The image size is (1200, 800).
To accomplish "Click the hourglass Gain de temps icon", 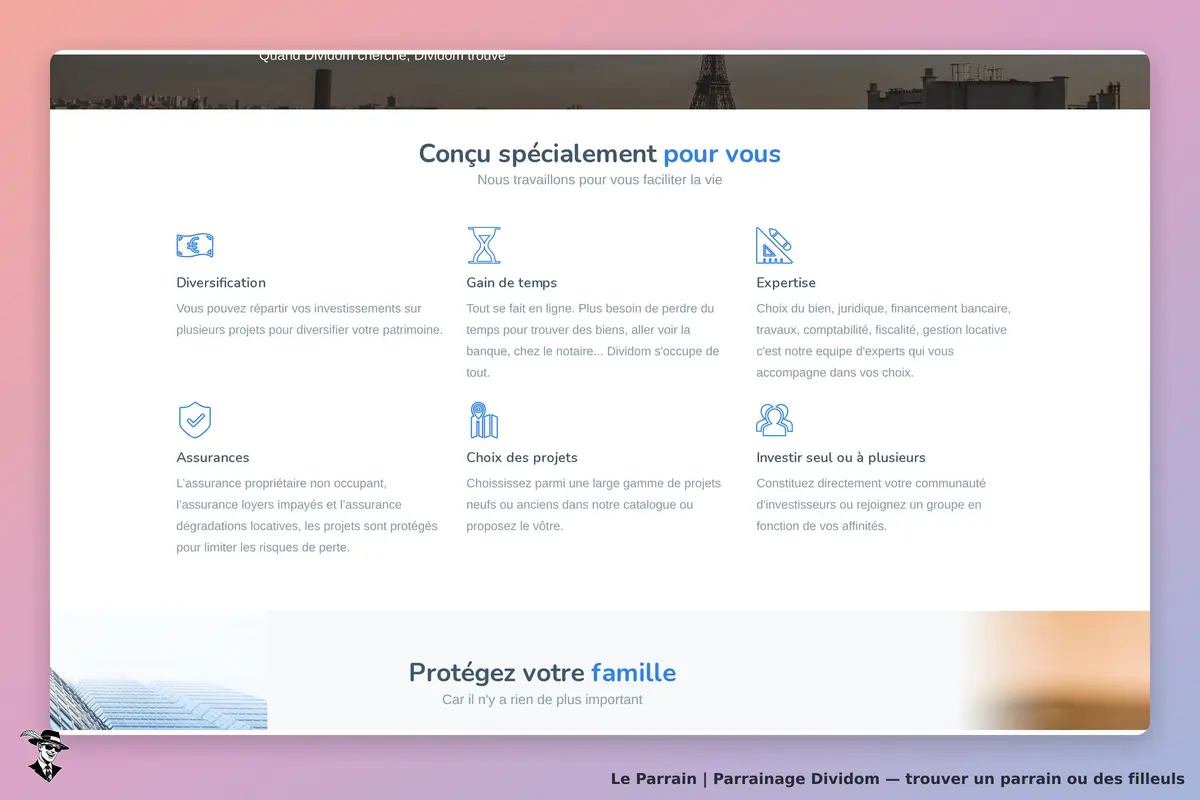I will [484, 245].
